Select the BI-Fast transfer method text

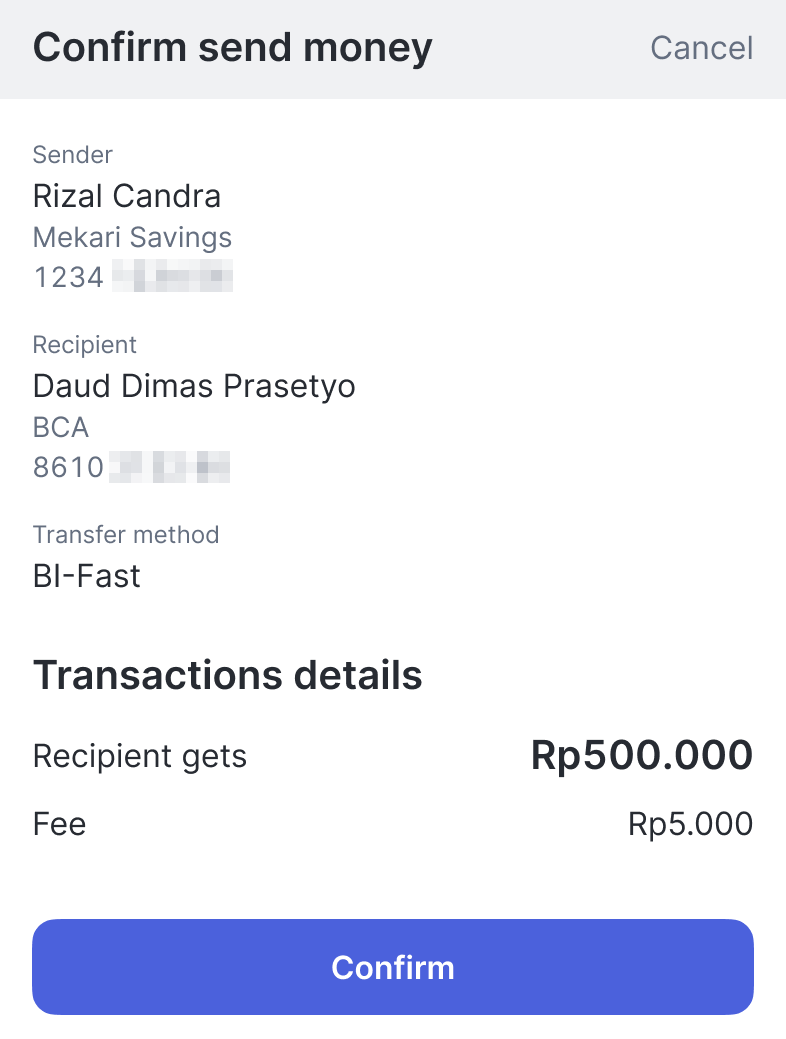point(87,576)
